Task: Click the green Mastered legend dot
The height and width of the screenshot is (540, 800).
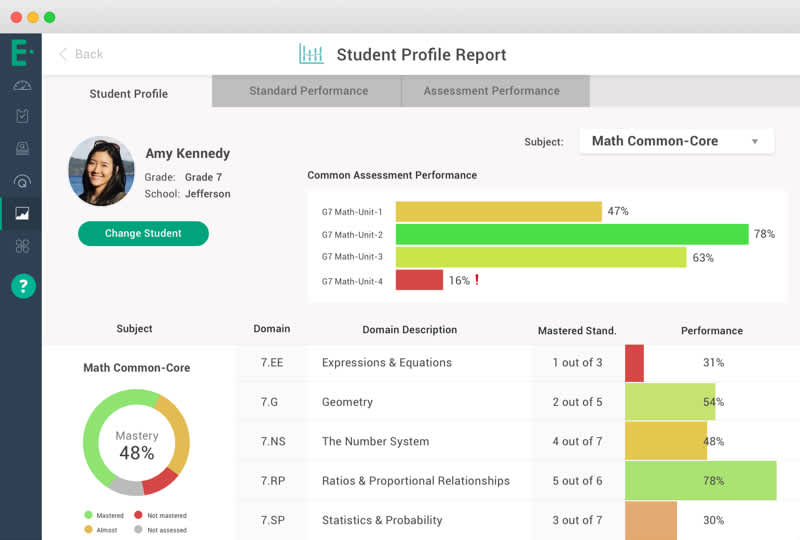Action: 88,515
